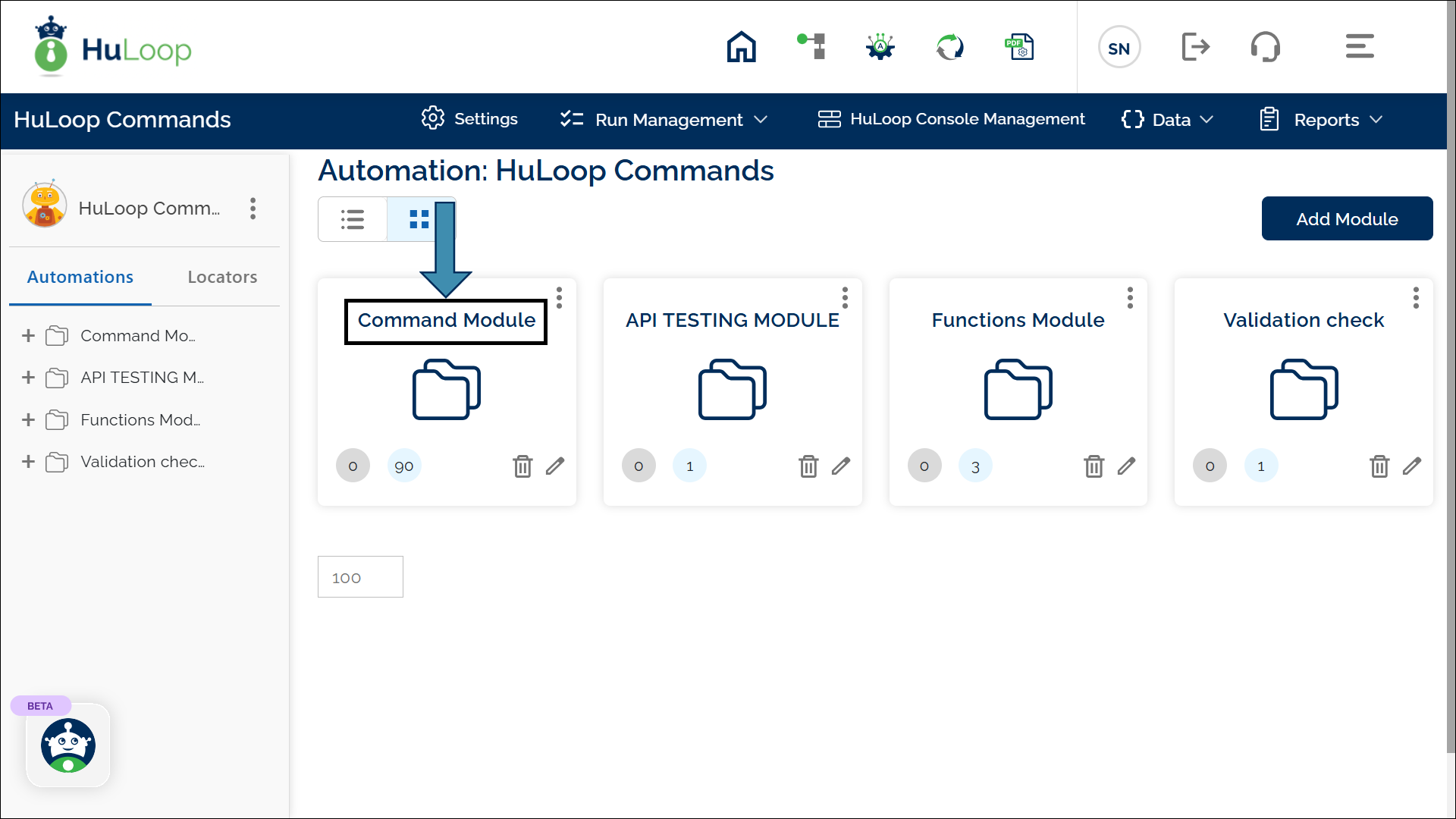Open the automation gear robot icon
The width and height of the screenshot is (1456, 819).
(x=880, y=47)
